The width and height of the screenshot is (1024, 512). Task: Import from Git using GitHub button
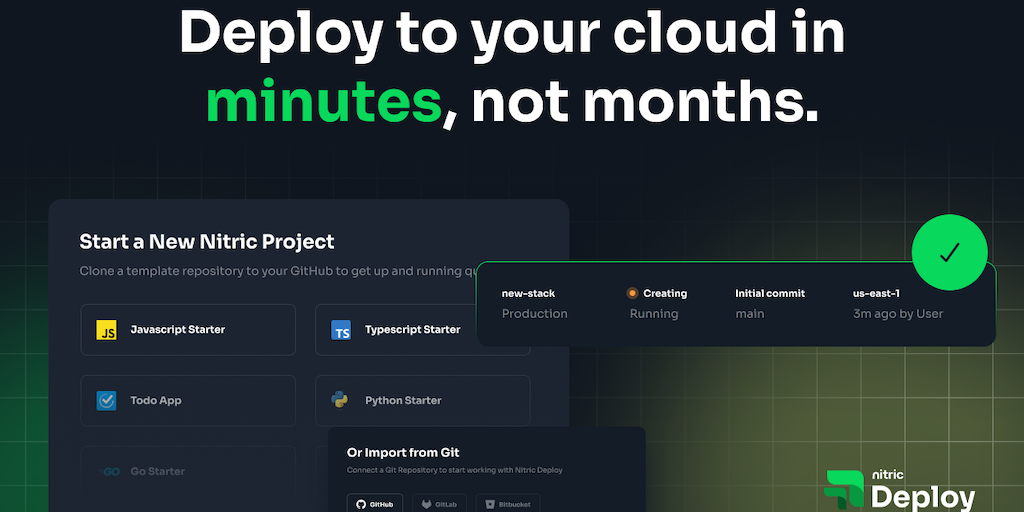click(375, 504)
